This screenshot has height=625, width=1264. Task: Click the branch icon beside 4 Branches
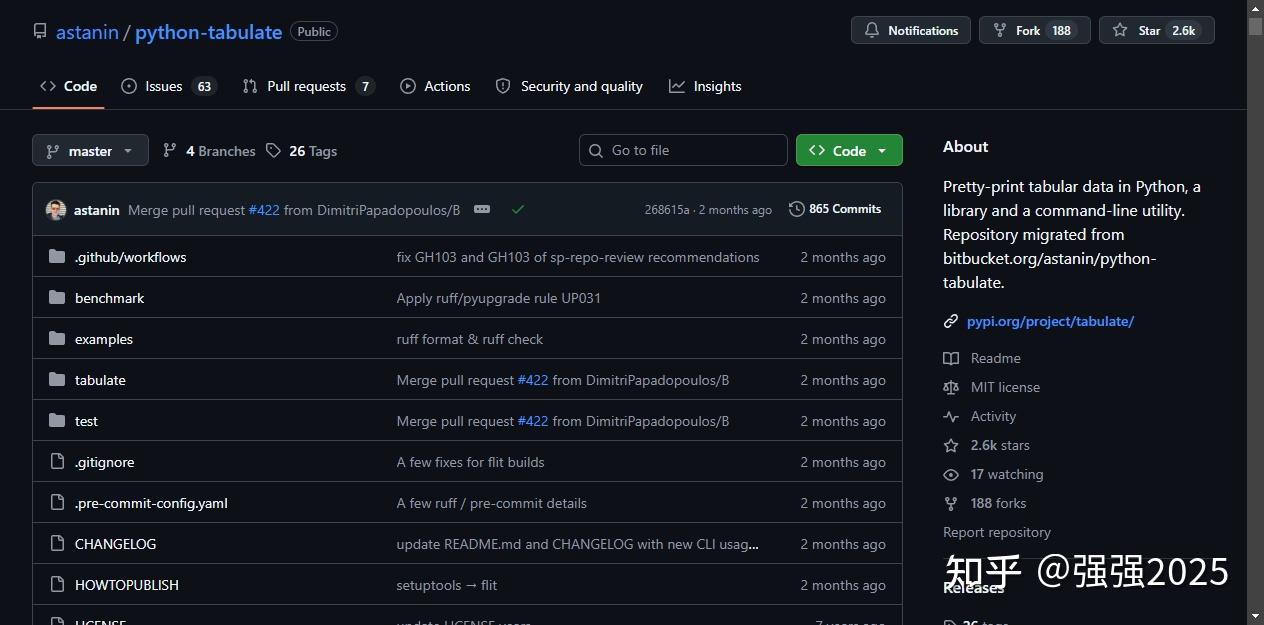click(x=170, y=151)
